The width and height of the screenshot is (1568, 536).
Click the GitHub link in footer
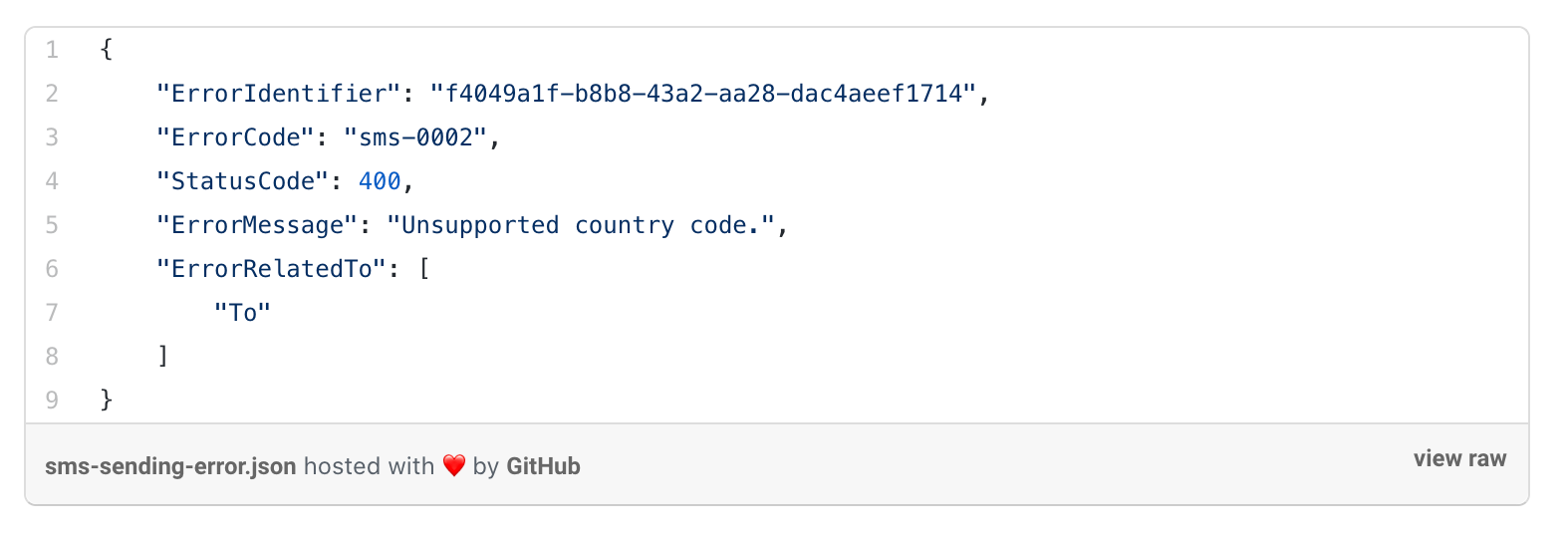point(543,466)
